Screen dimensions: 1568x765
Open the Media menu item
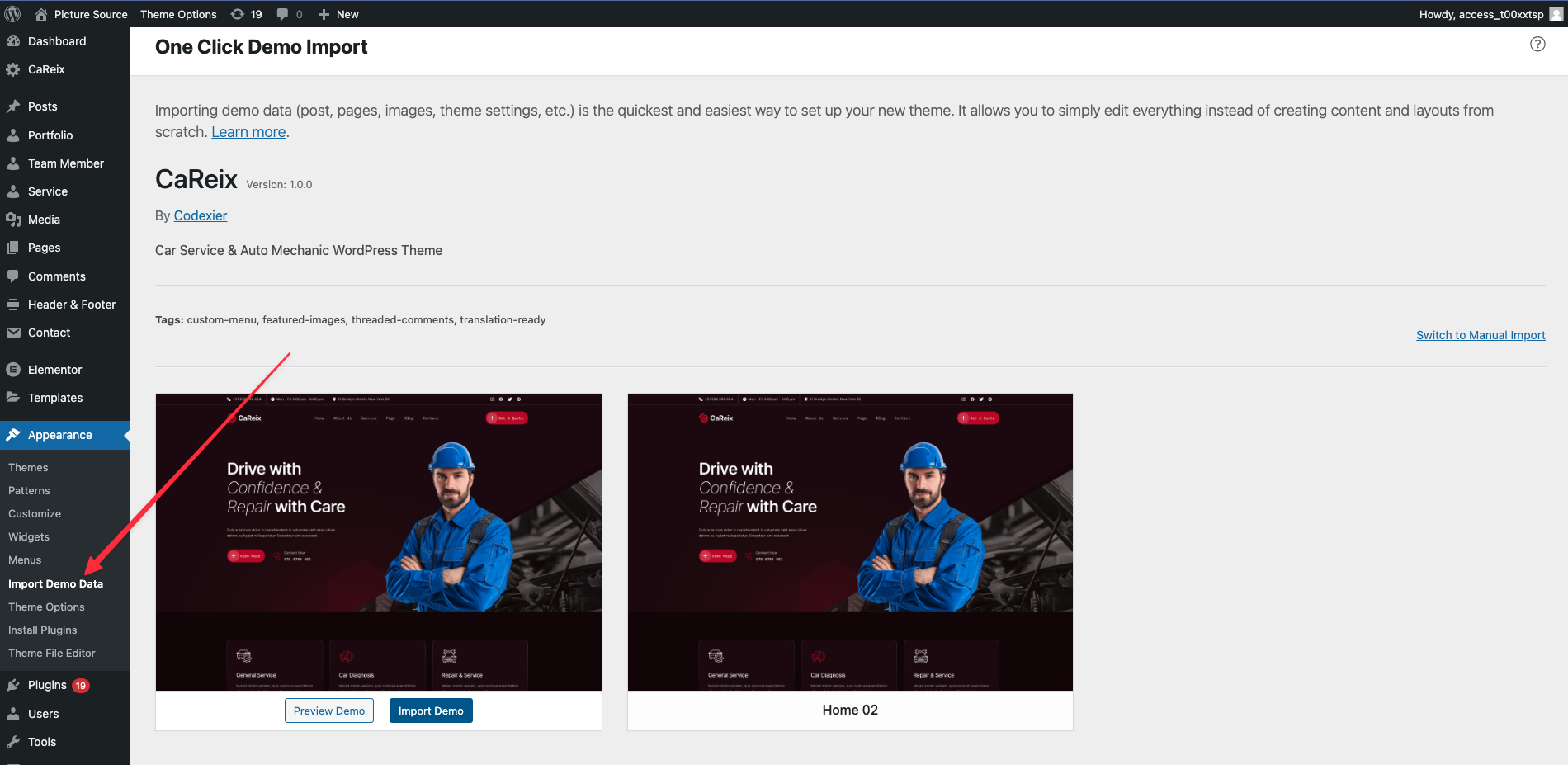(65, 220)
